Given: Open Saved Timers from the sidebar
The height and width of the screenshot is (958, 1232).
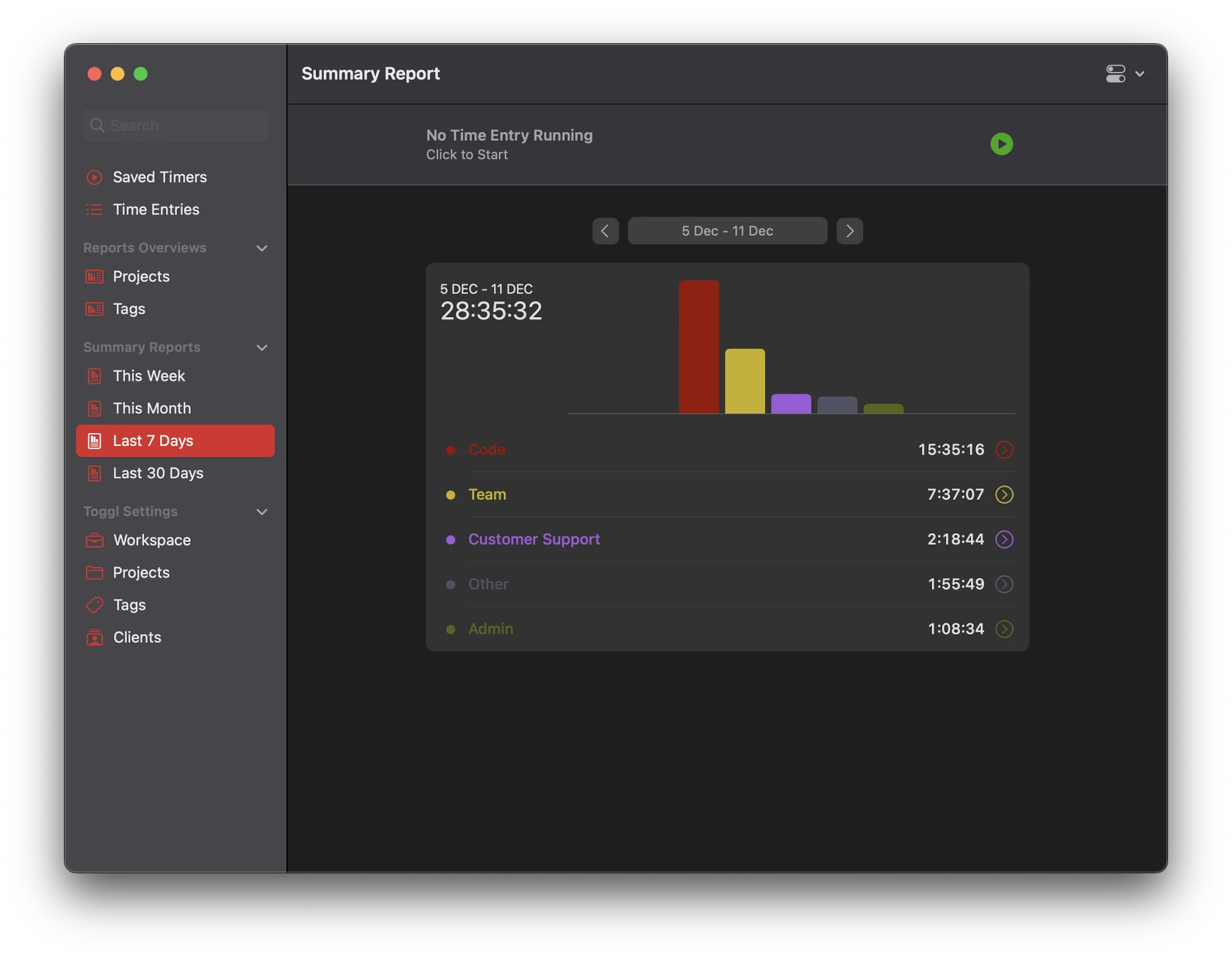Looking at the screenshot, I should [159, 177].
